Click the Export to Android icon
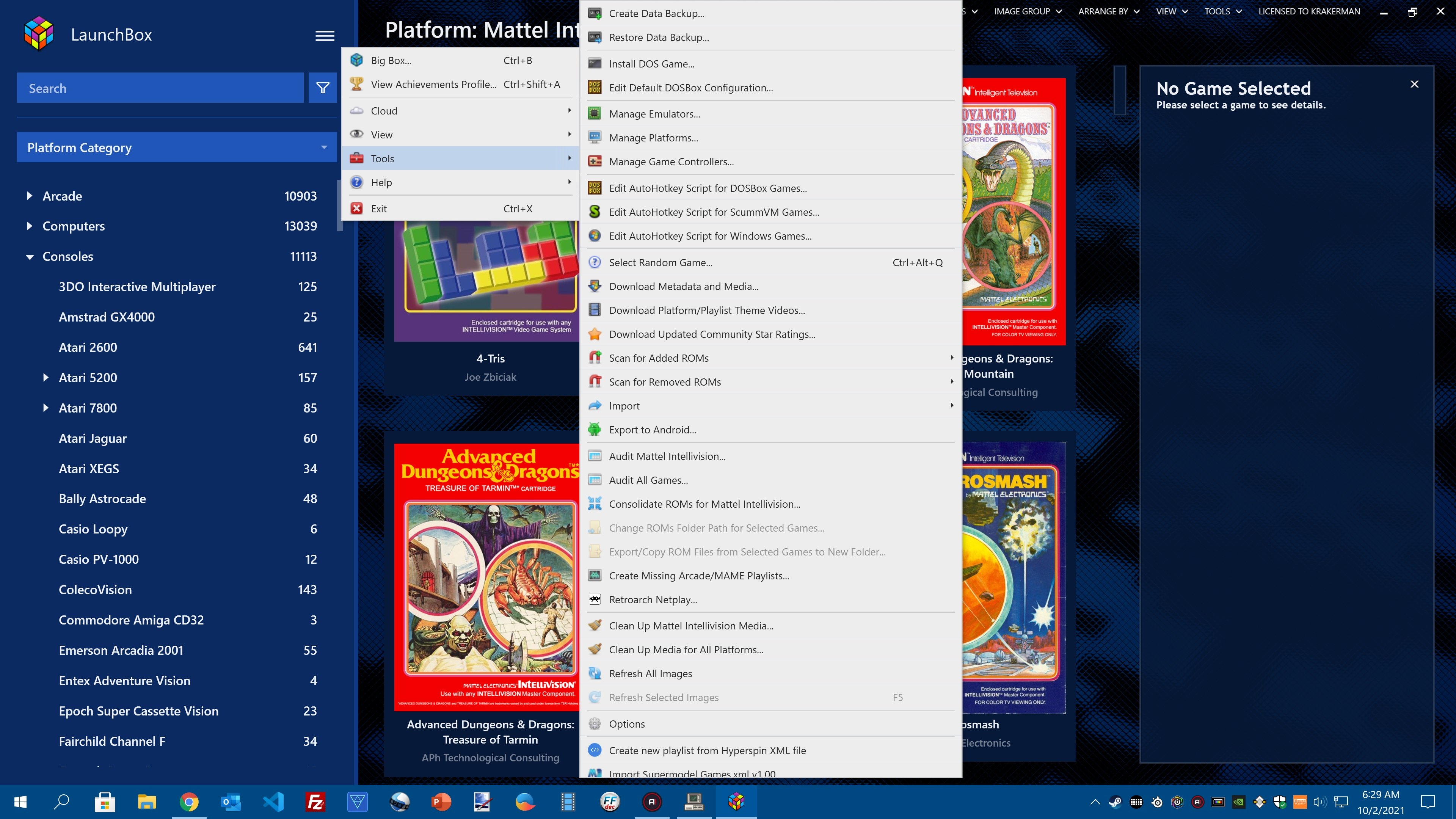Screen dimensions: 1456x819 [x=595, y=430]
